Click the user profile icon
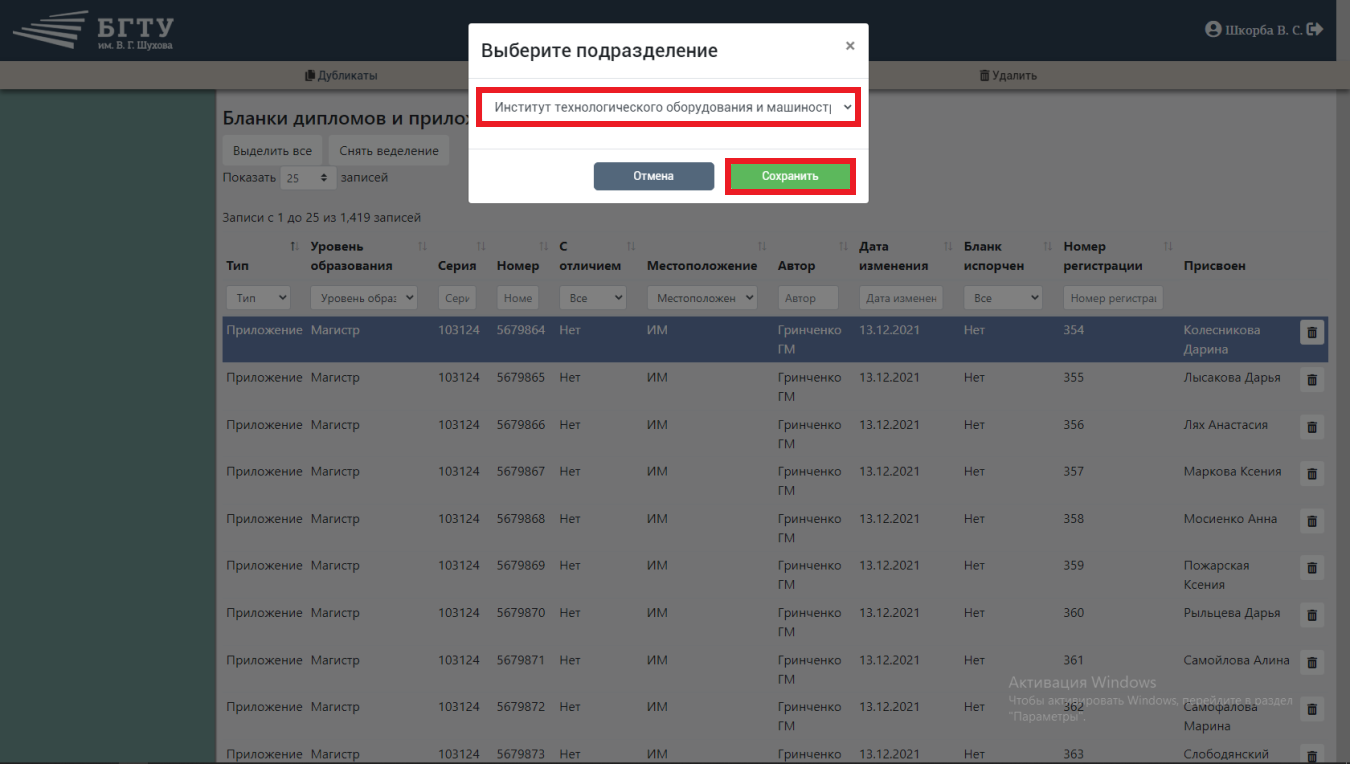The width and height of the screenshot is (1350, 764). (x=1213, y=30)
